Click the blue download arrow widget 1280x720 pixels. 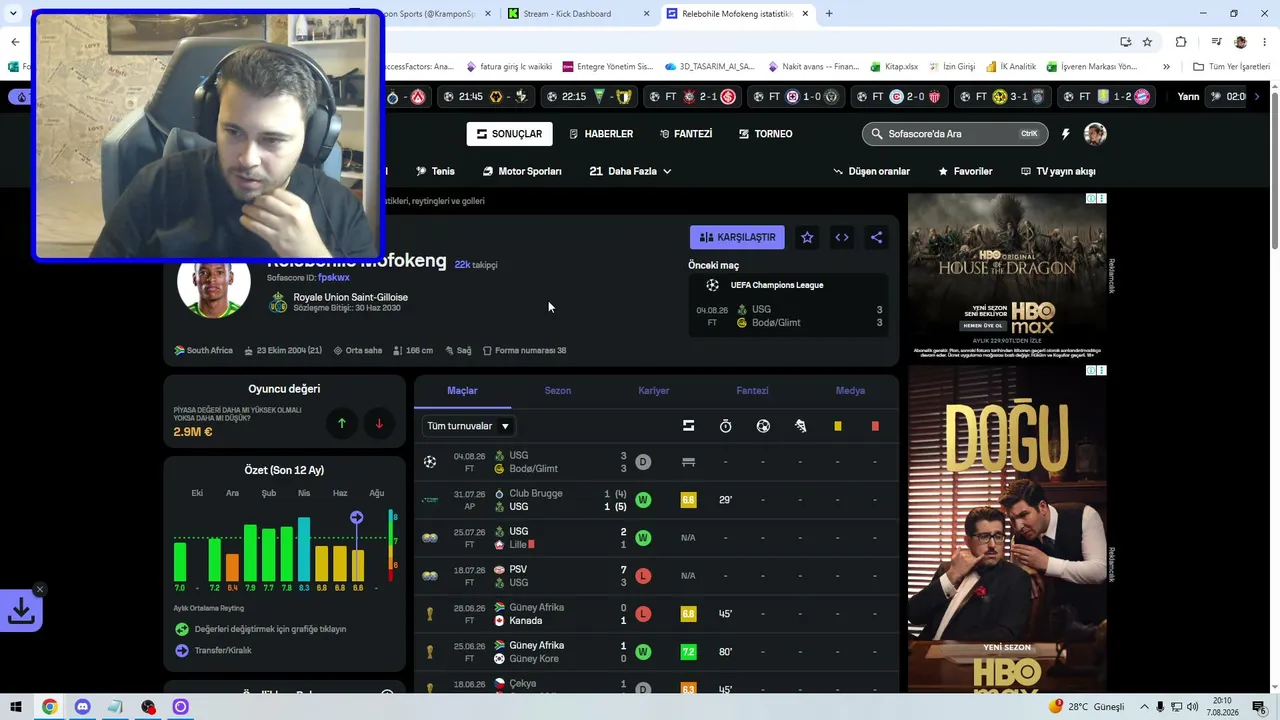click(21, 611)
